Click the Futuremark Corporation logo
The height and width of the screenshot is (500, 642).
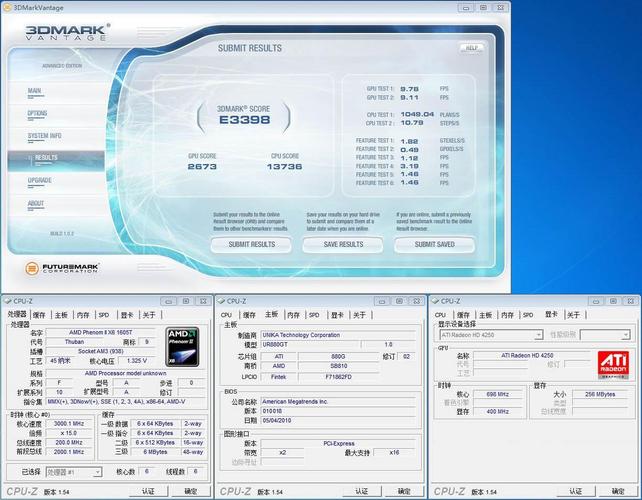61,268
